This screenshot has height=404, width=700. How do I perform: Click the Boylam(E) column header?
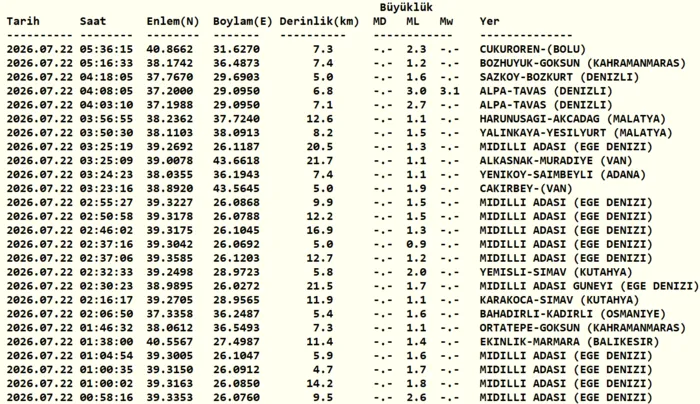[x=242, y=21]
